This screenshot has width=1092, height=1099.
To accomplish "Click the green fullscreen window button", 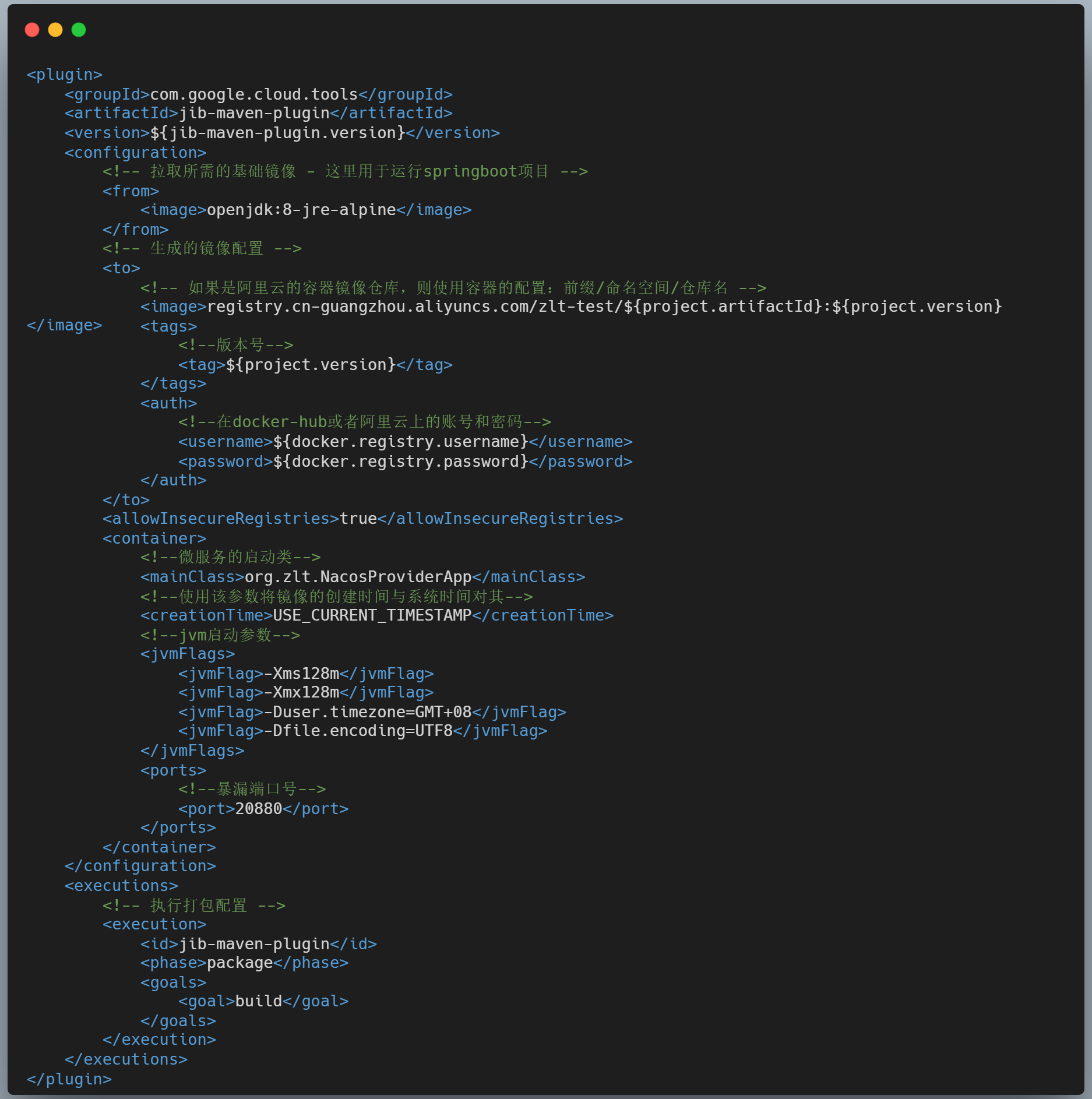I will coord(79,29).
